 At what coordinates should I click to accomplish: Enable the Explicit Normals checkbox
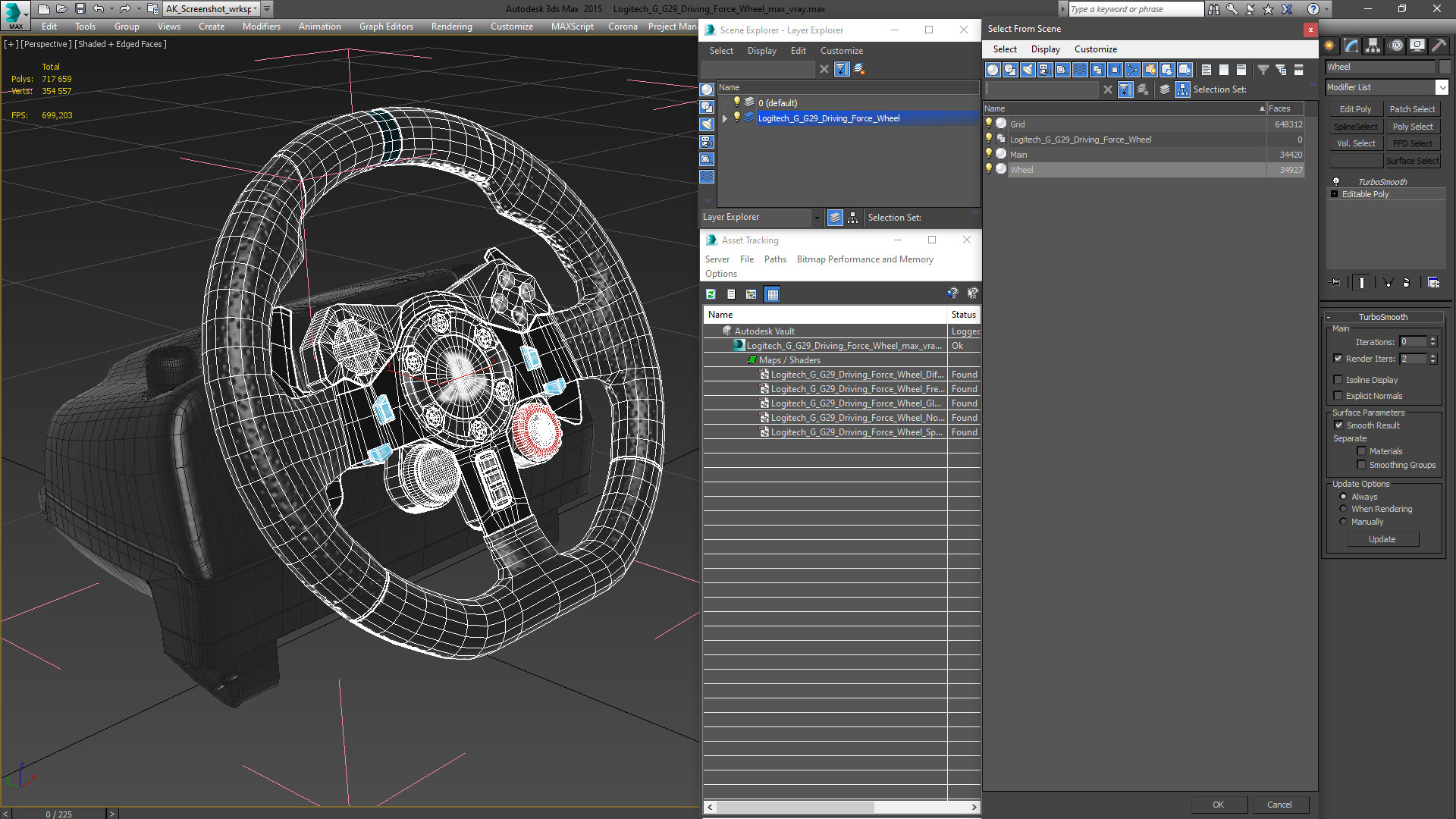(1338, 396)
